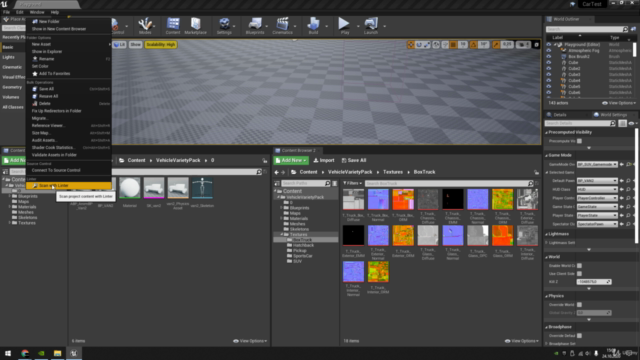This screenshot has width=640, height=360.
Task: Toggle Use Client Side checkbox
Action: [x=579, y=273]
